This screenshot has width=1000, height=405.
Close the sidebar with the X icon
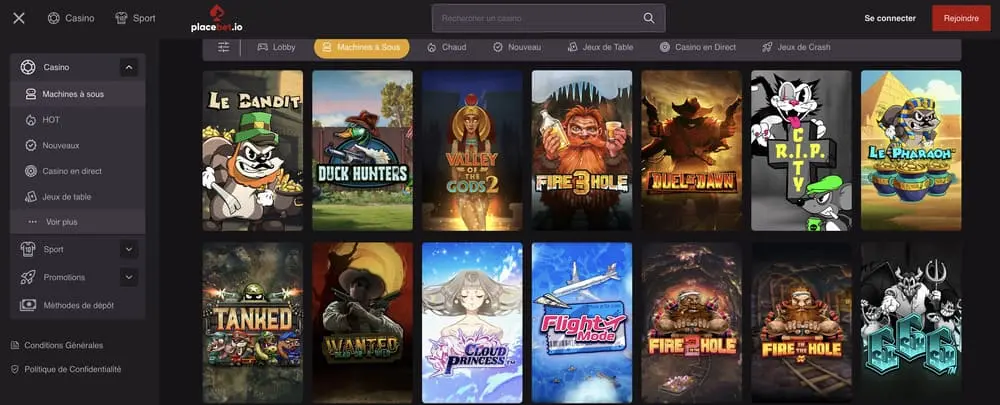coord(19,18)
